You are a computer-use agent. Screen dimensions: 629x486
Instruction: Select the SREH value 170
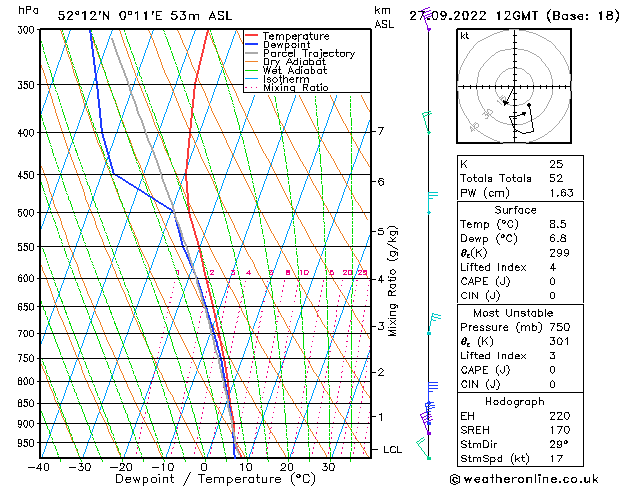(x=560, y=430)
